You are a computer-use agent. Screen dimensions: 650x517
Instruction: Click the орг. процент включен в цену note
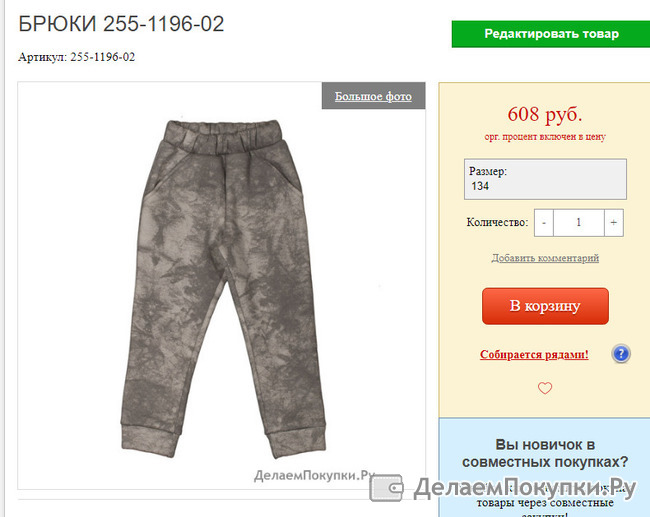545,137
